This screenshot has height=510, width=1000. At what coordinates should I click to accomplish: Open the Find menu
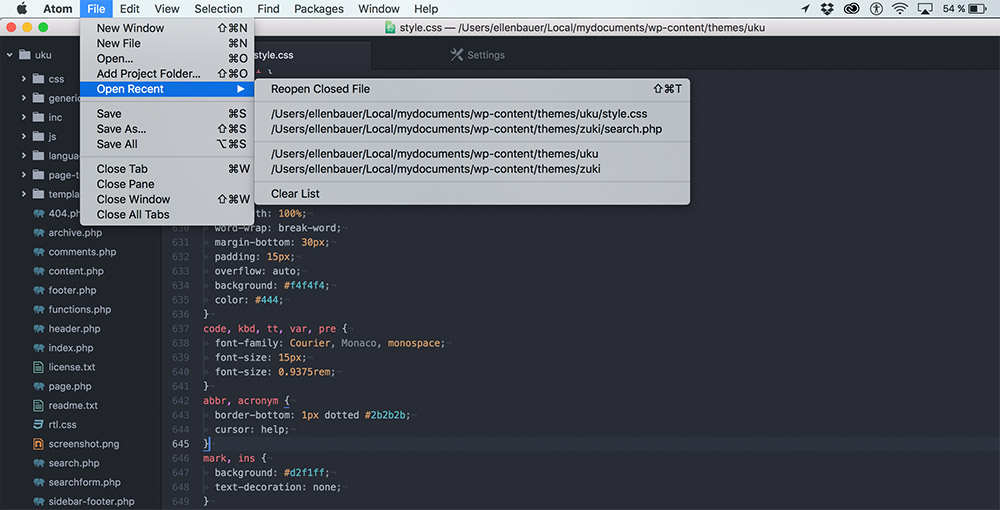coord(268,9)
